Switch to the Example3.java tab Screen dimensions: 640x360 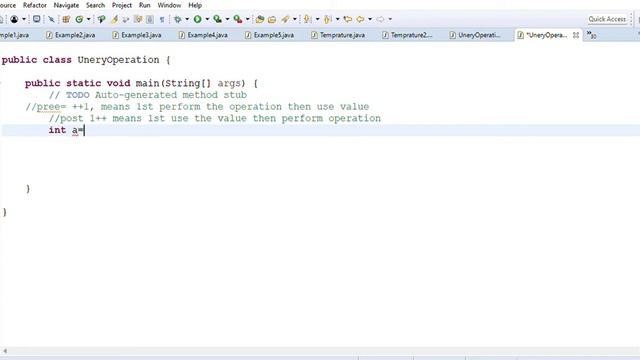137,35
